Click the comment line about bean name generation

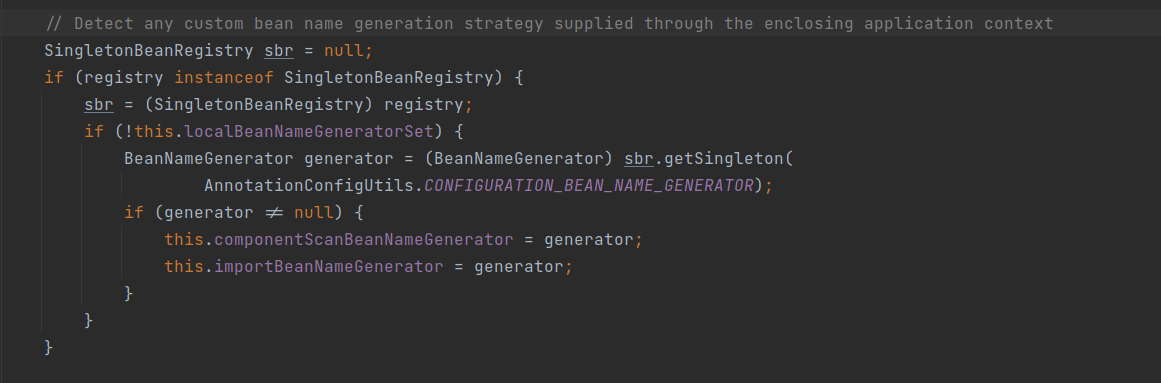point(549,24)
